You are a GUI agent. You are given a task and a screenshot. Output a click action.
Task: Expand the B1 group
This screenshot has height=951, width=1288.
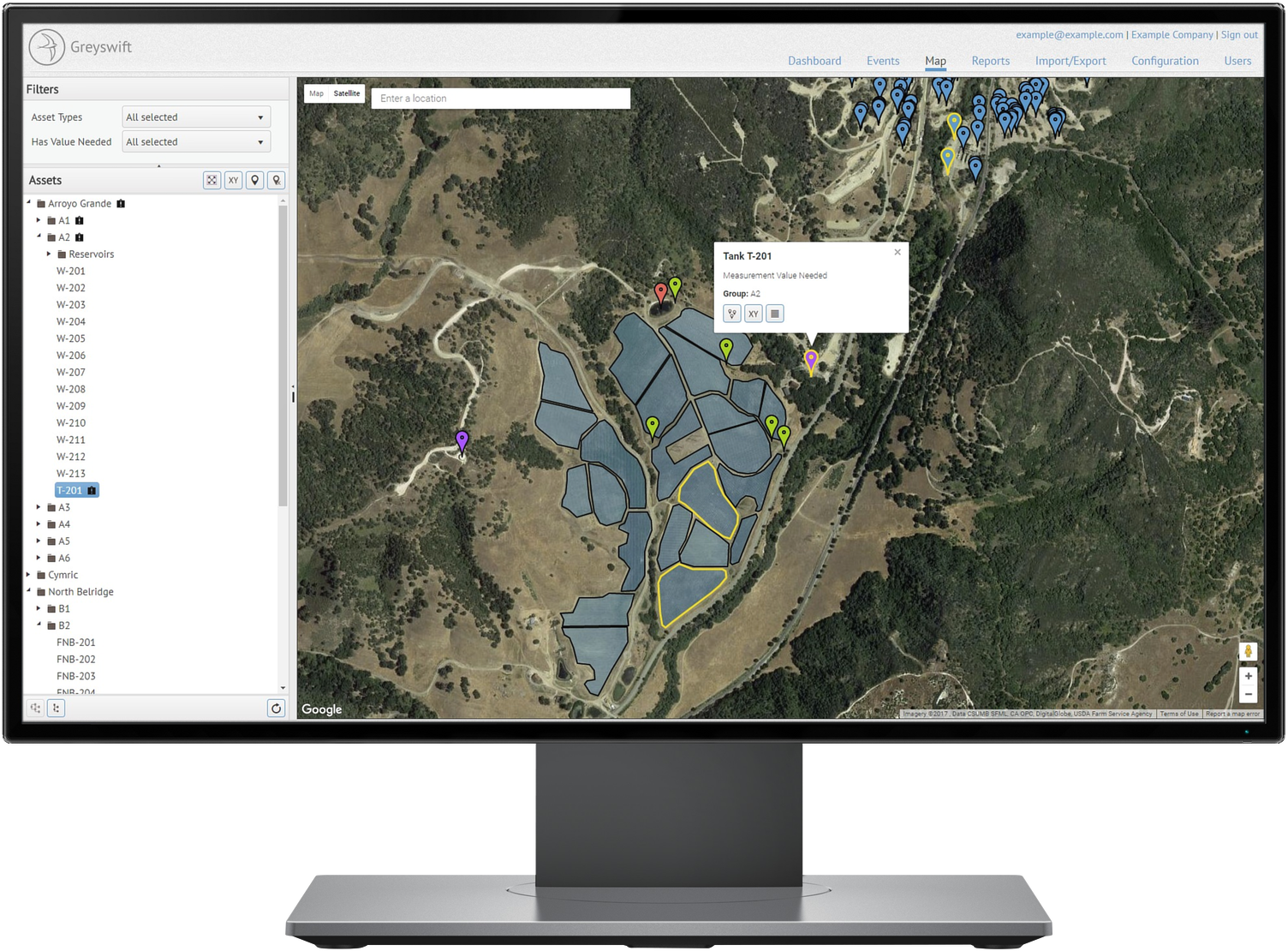39,608
